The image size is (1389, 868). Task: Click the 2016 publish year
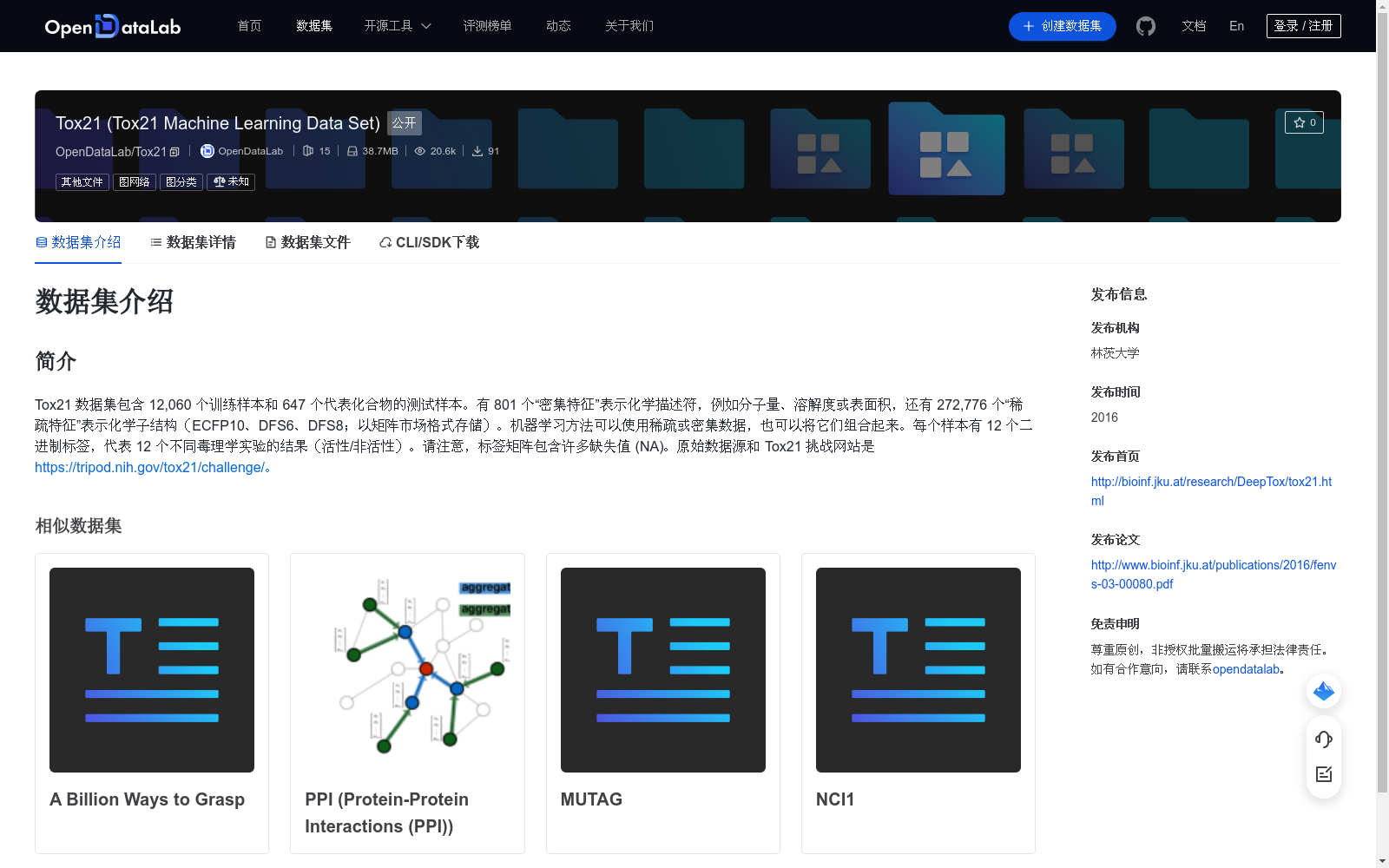[1104, 418]
